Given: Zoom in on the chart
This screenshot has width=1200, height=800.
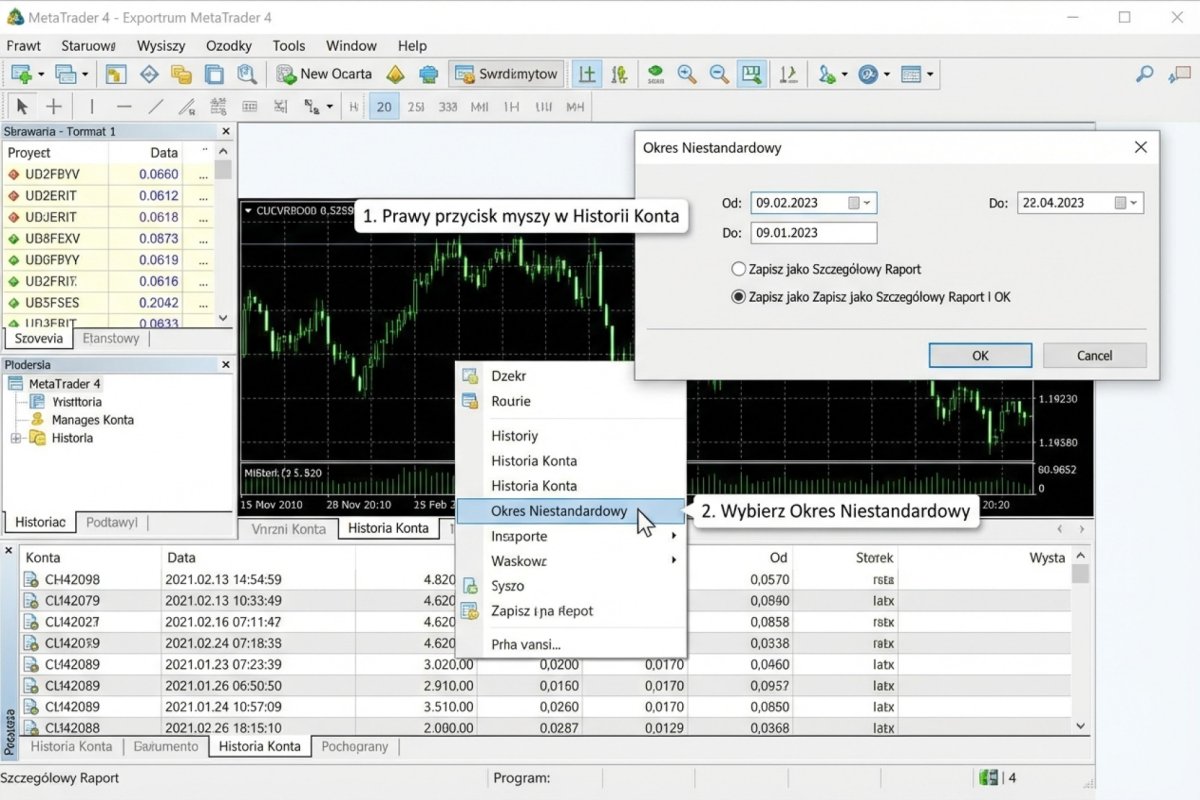Looking at the screenshot, I should [685, 73].
